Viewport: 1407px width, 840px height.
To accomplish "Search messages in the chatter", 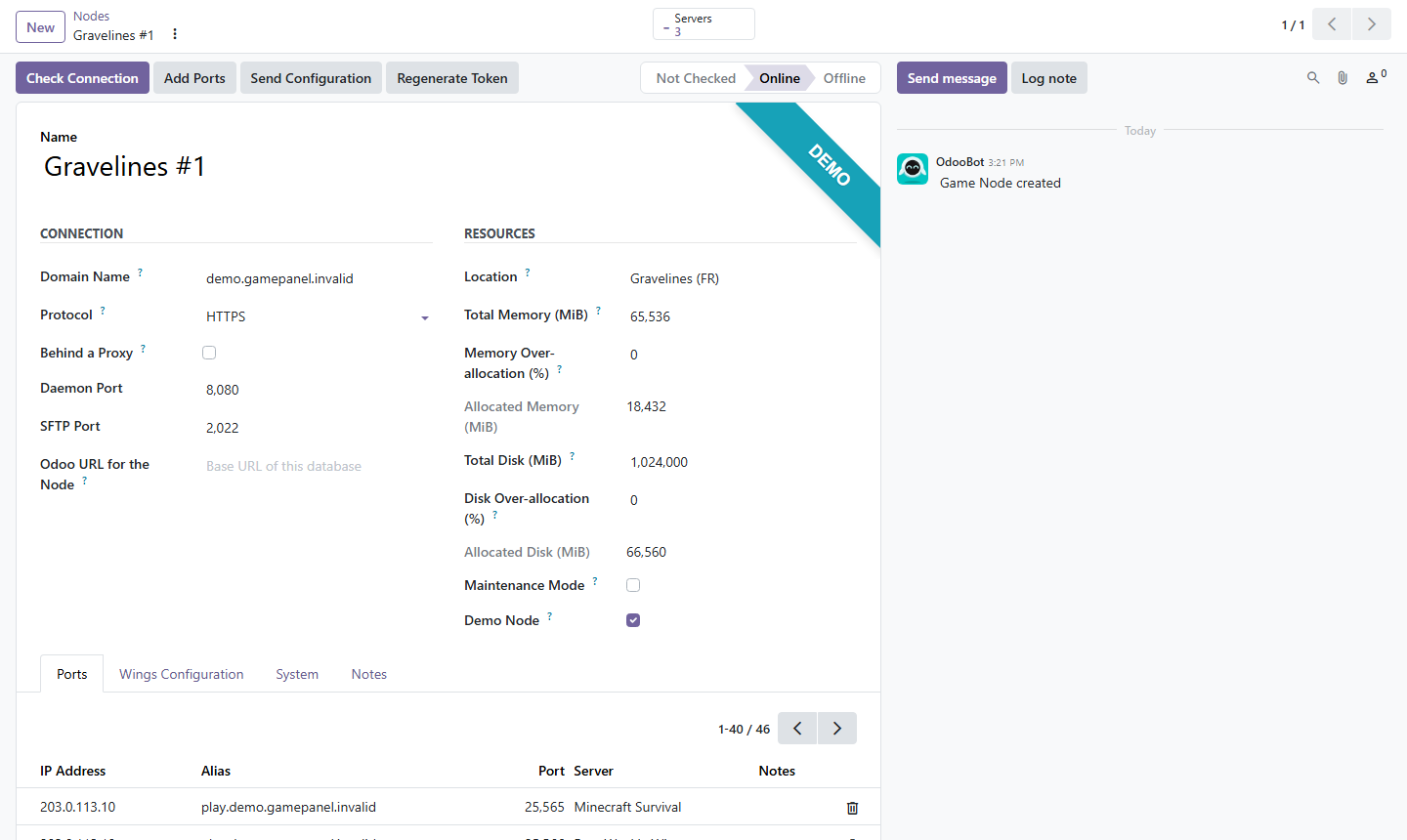I will click(x=1313, y=78).
